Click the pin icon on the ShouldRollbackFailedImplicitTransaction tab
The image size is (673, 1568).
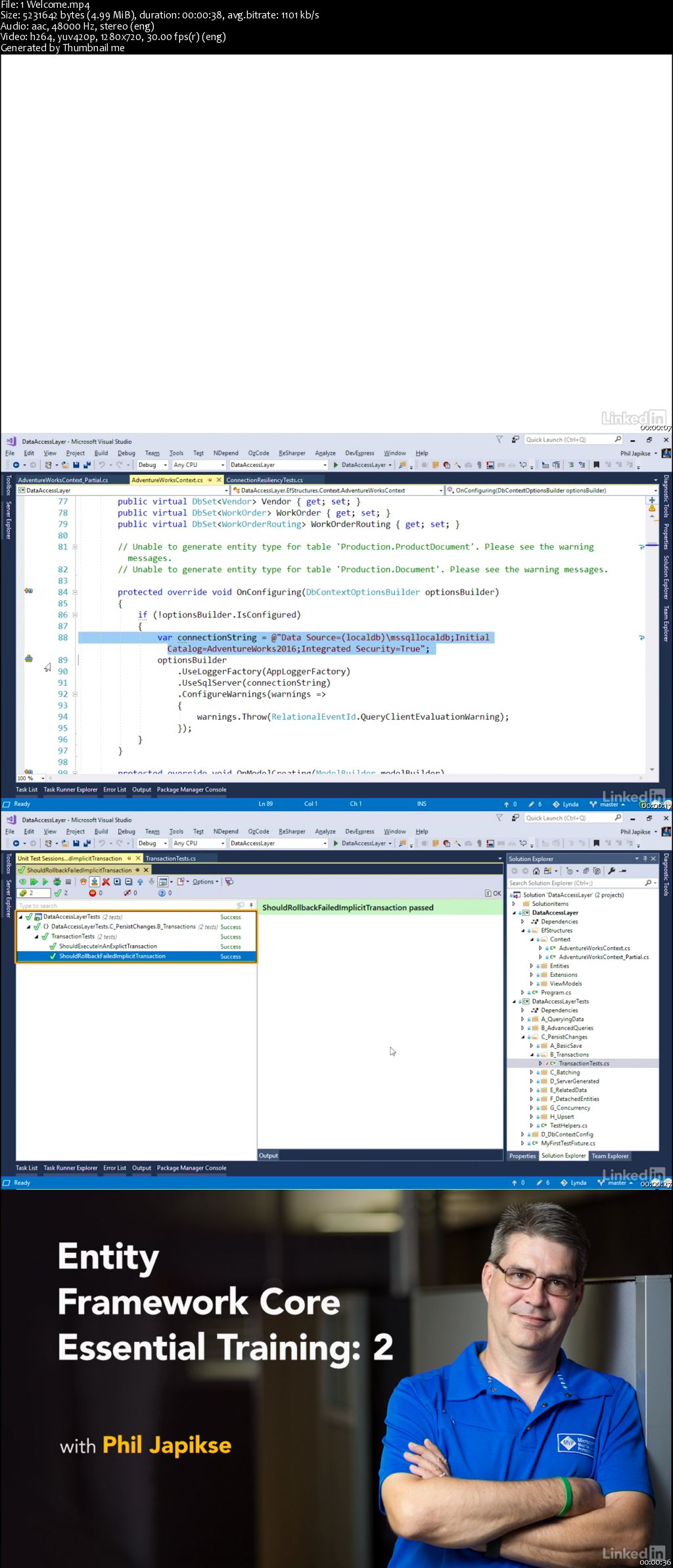pos(137,870)
